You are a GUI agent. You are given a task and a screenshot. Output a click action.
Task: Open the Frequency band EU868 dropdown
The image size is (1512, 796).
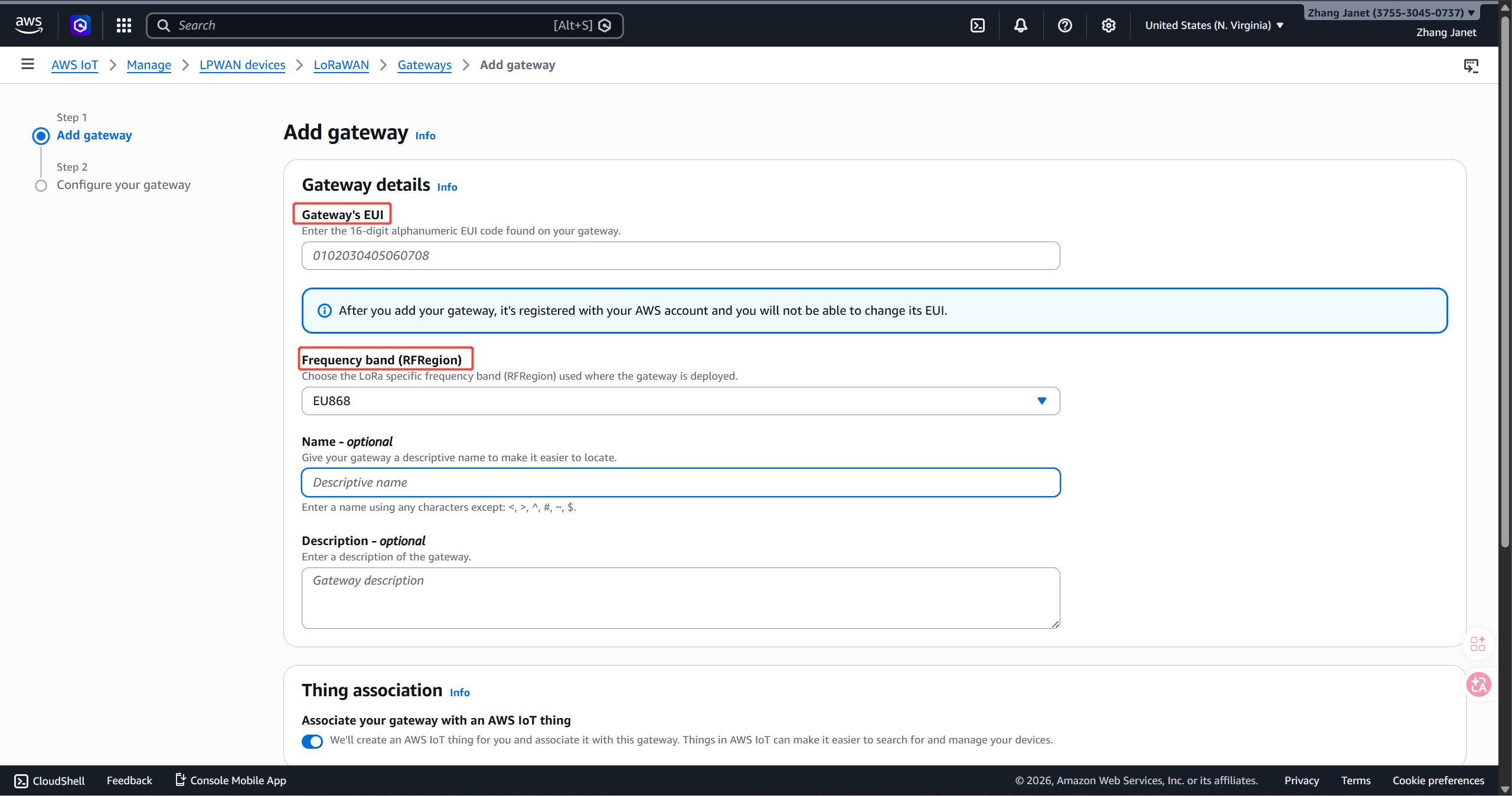pos(680,401)
